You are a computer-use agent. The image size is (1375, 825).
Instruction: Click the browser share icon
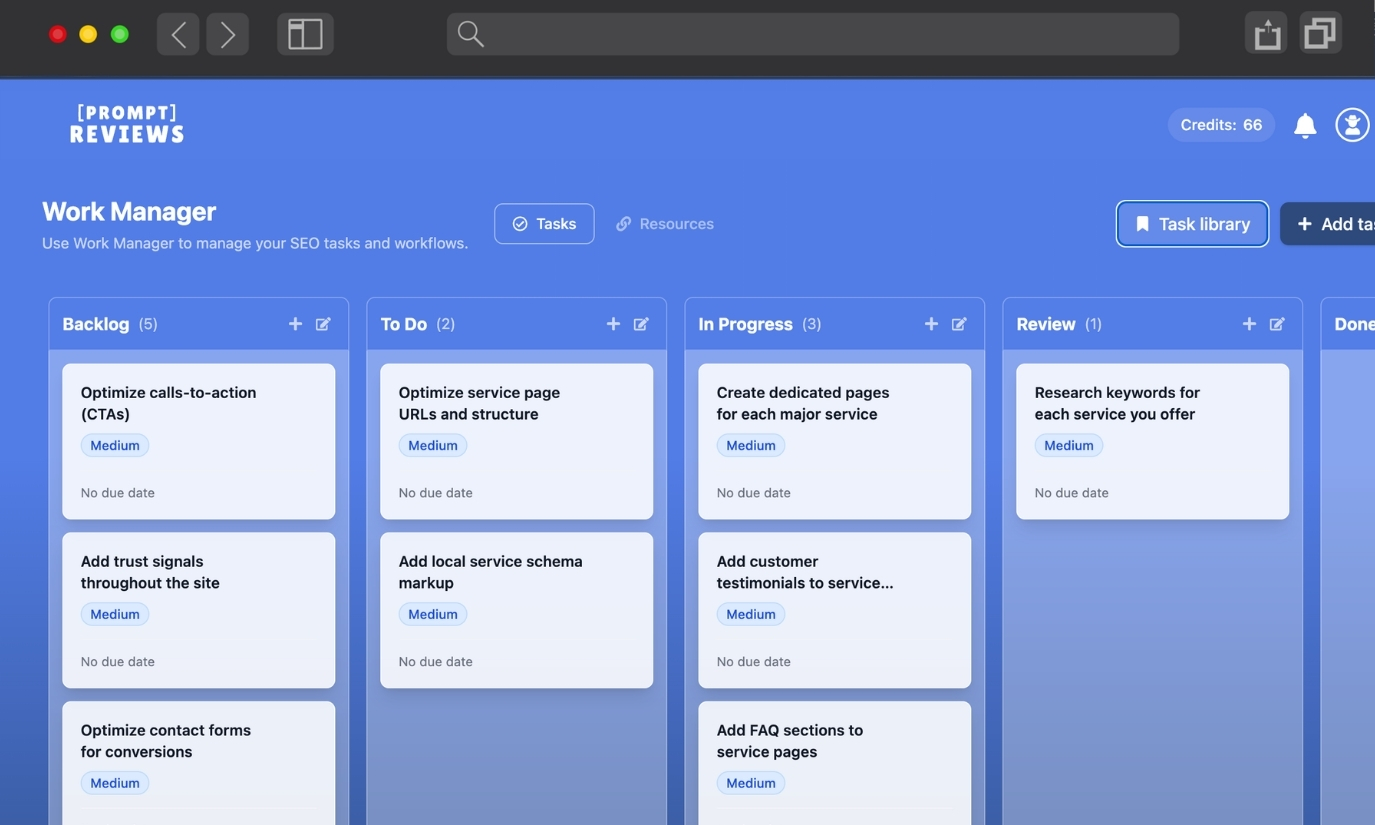click(1266, 34)
